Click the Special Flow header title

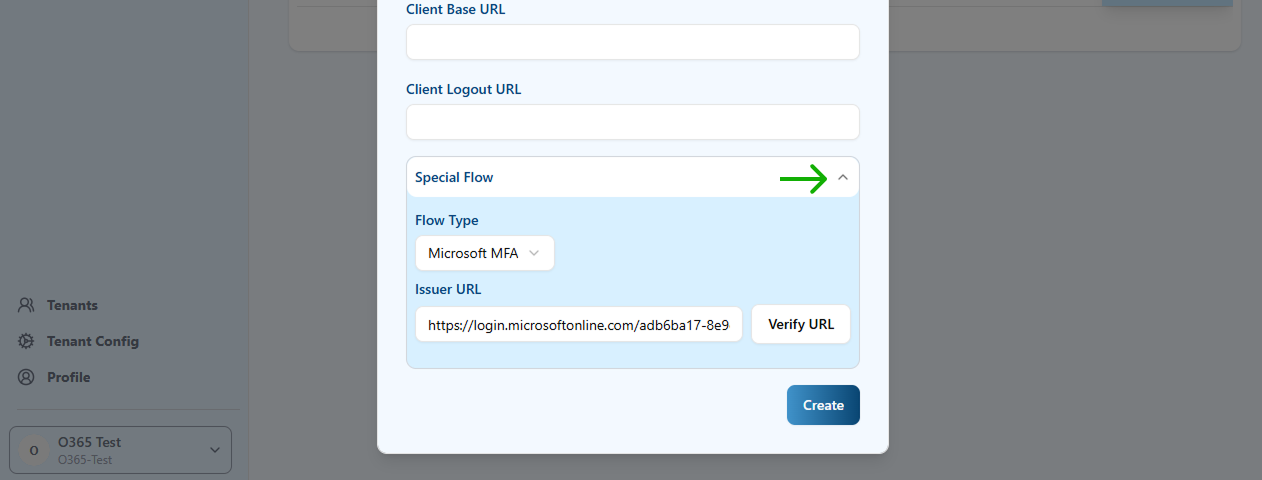click(454, 177)
